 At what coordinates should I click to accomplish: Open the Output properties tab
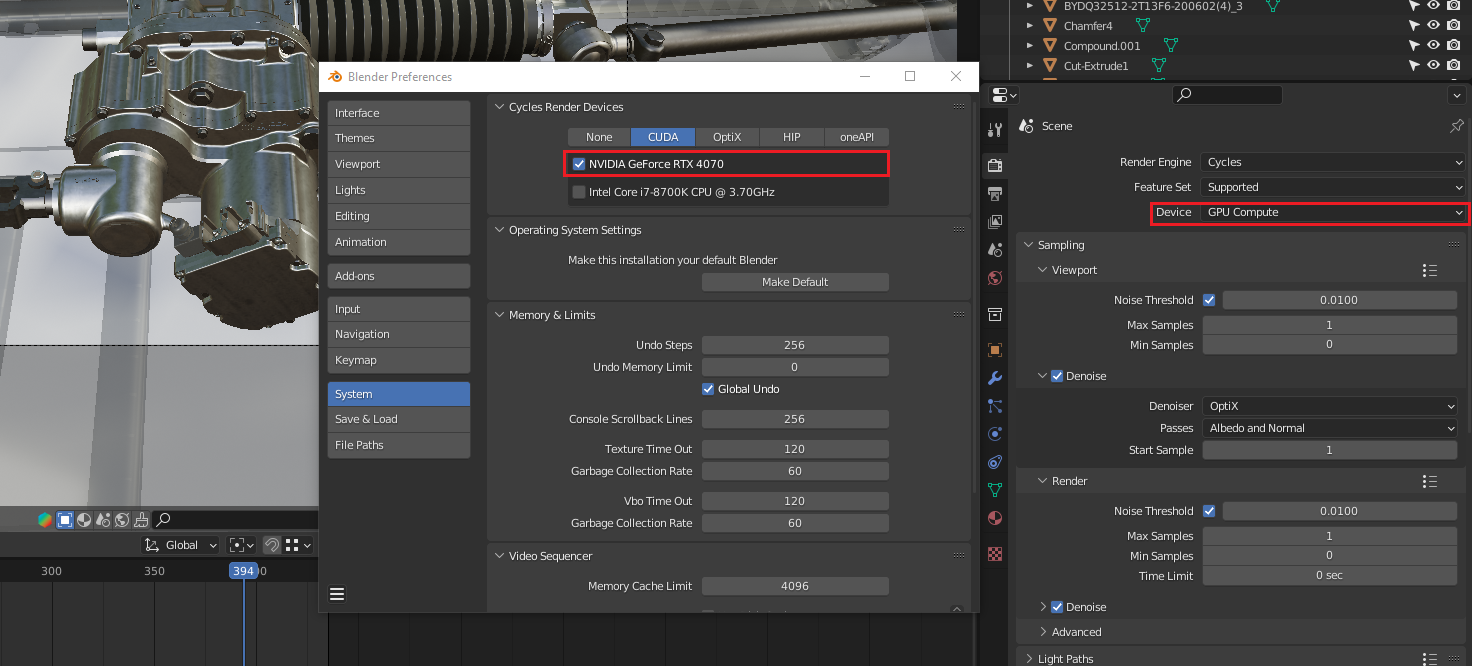(x=995, y=193)
